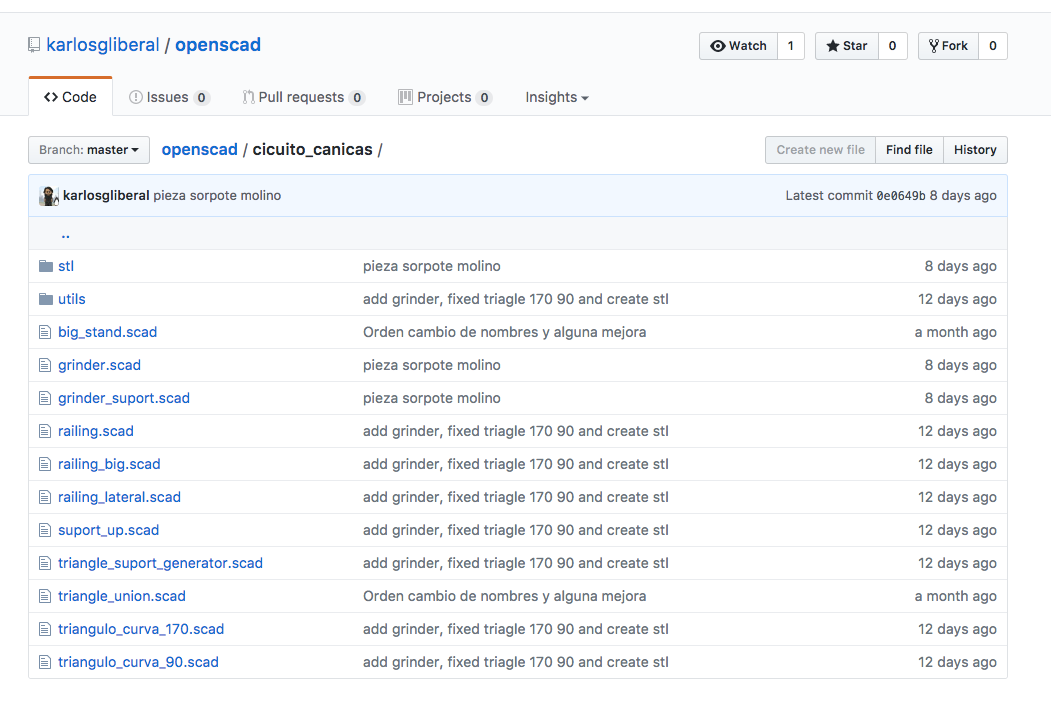Image resolution: width=1051 pixels, height=704 pixels.
Task: Click commit message in the big_stand.scad row
Action: click(505, 332)
